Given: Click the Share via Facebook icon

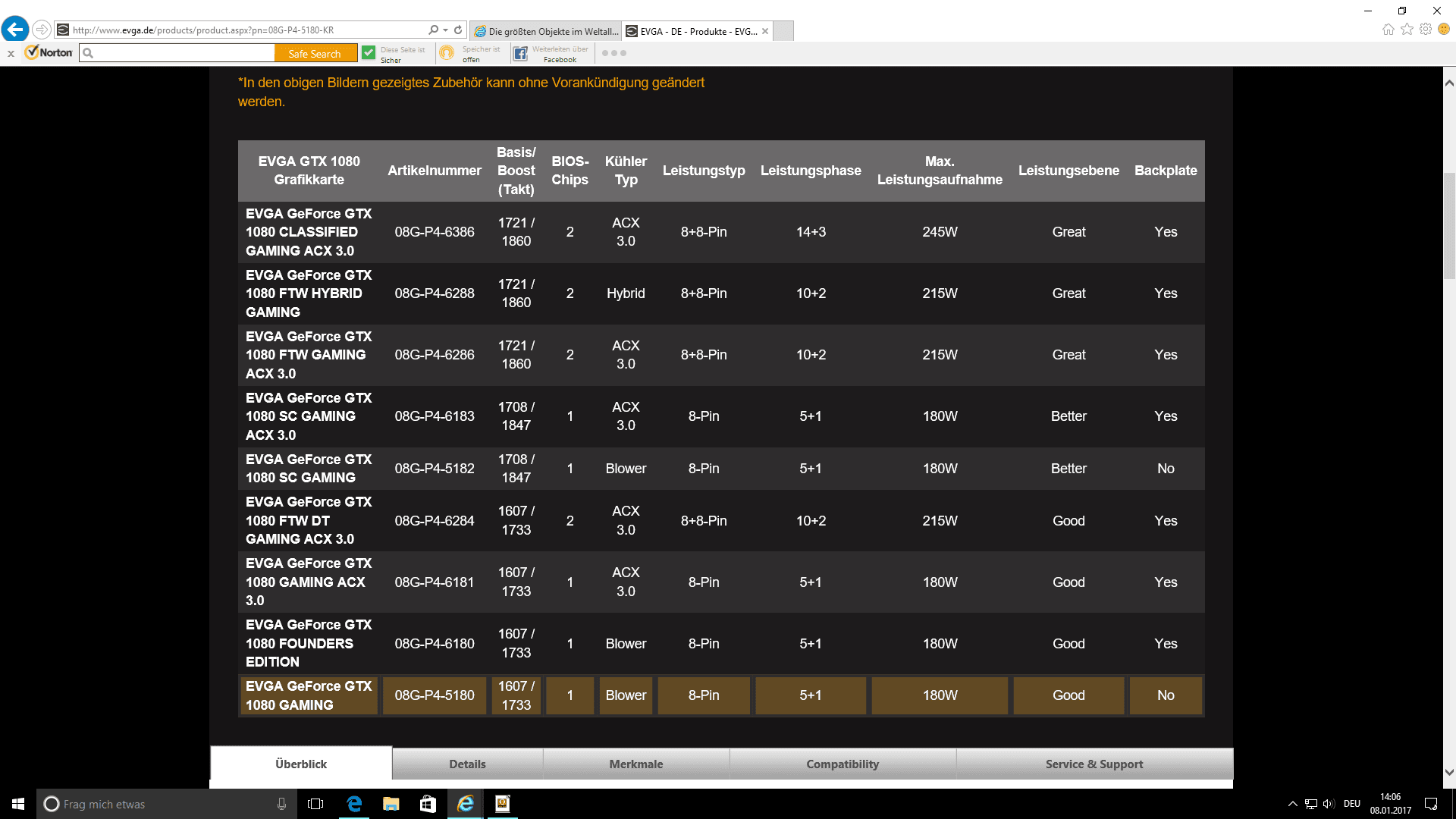Looking at the screenshot, I should click(520, 53).
